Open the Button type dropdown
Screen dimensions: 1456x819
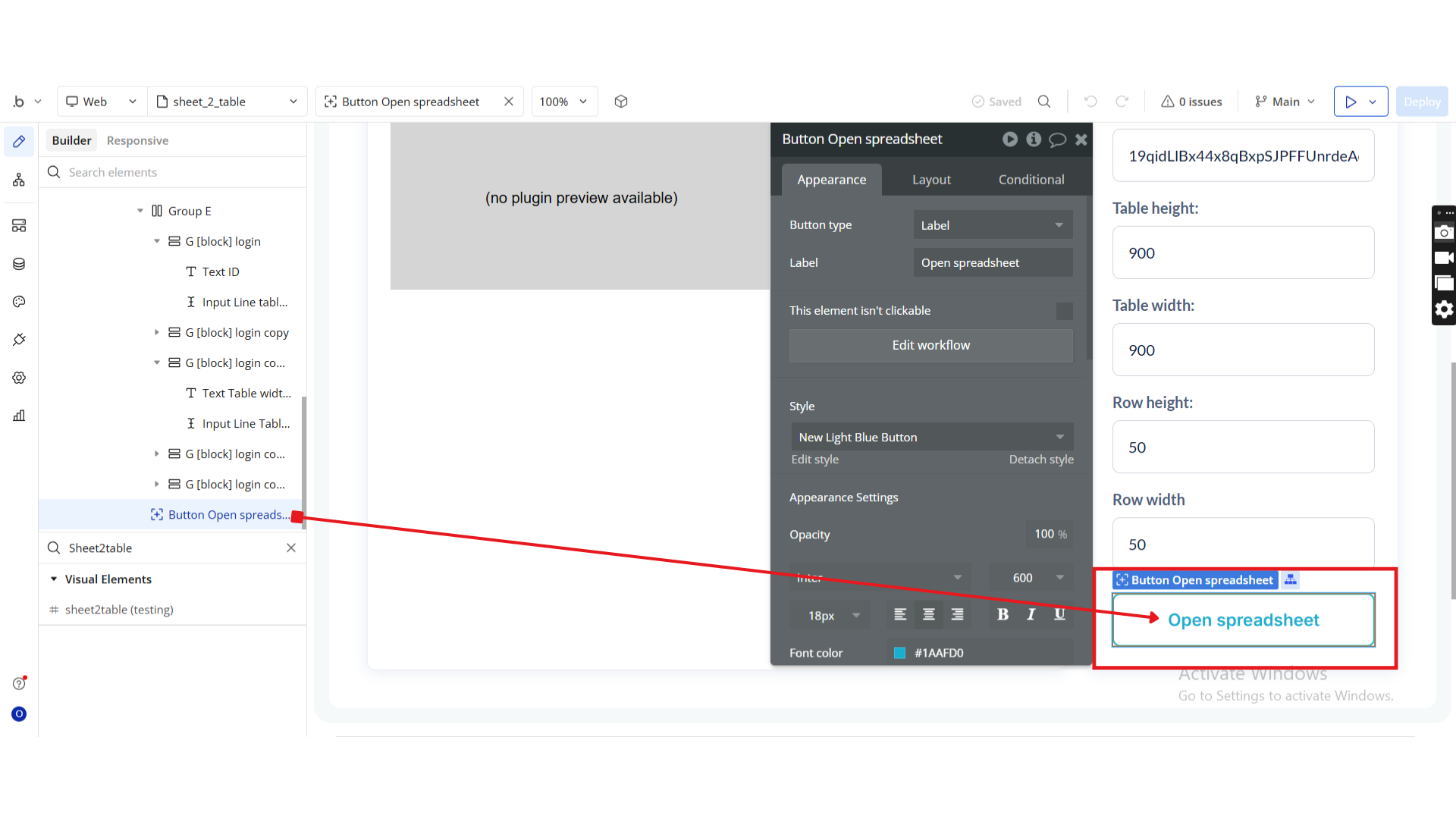(x=992, y=225)
